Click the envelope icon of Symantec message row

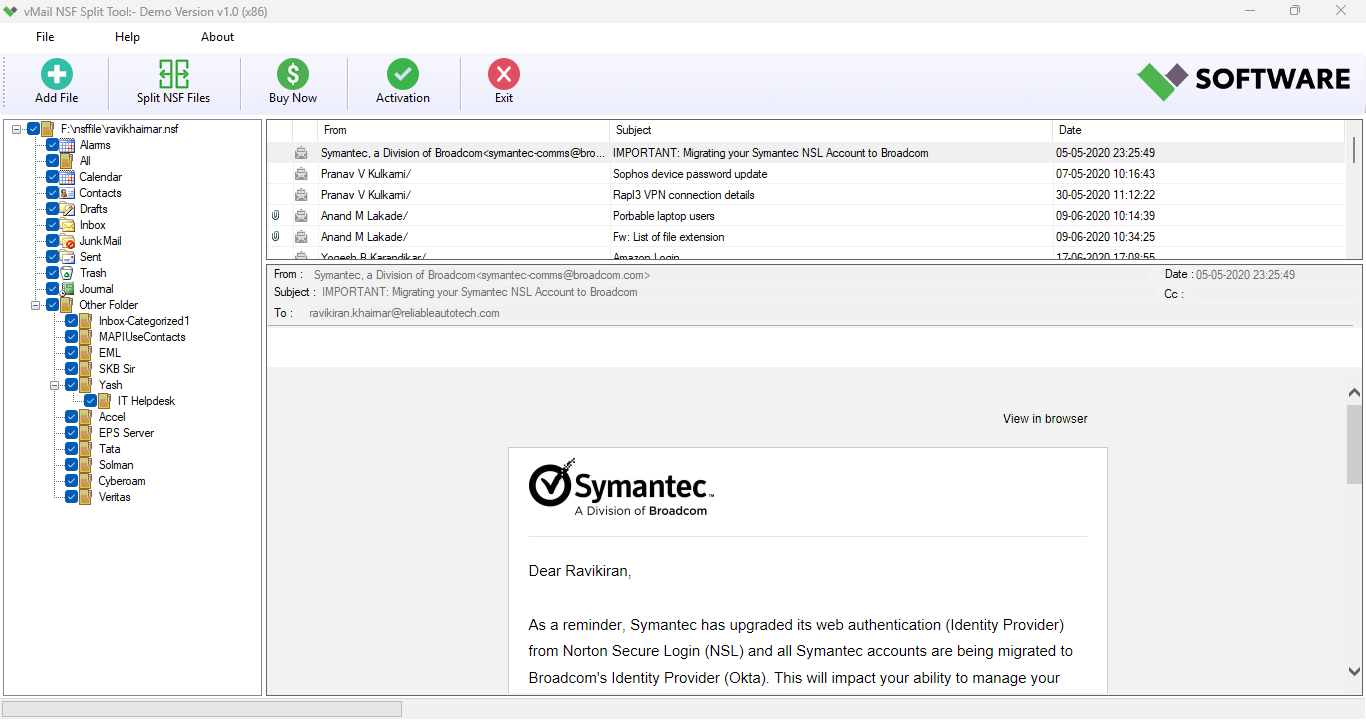[301, 153]
